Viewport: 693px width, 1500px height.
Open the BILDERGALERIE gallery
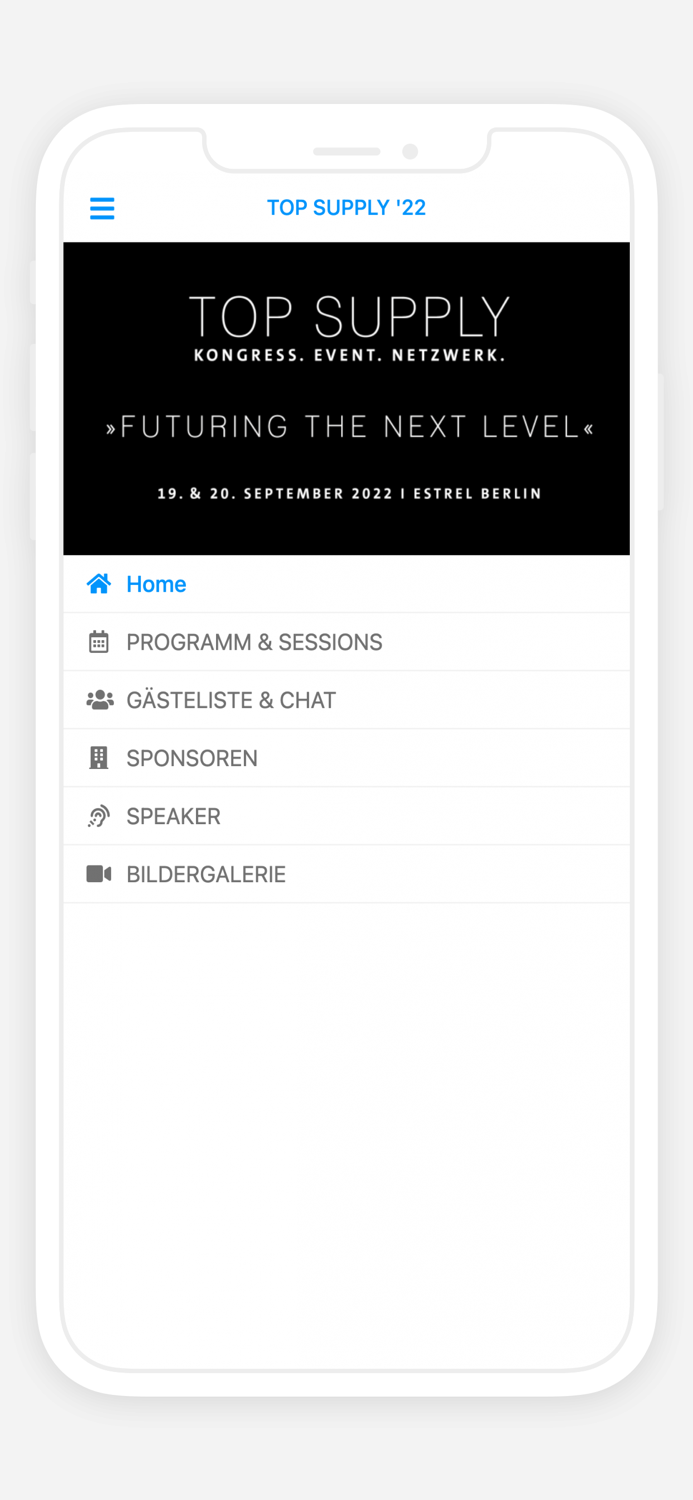205,873
